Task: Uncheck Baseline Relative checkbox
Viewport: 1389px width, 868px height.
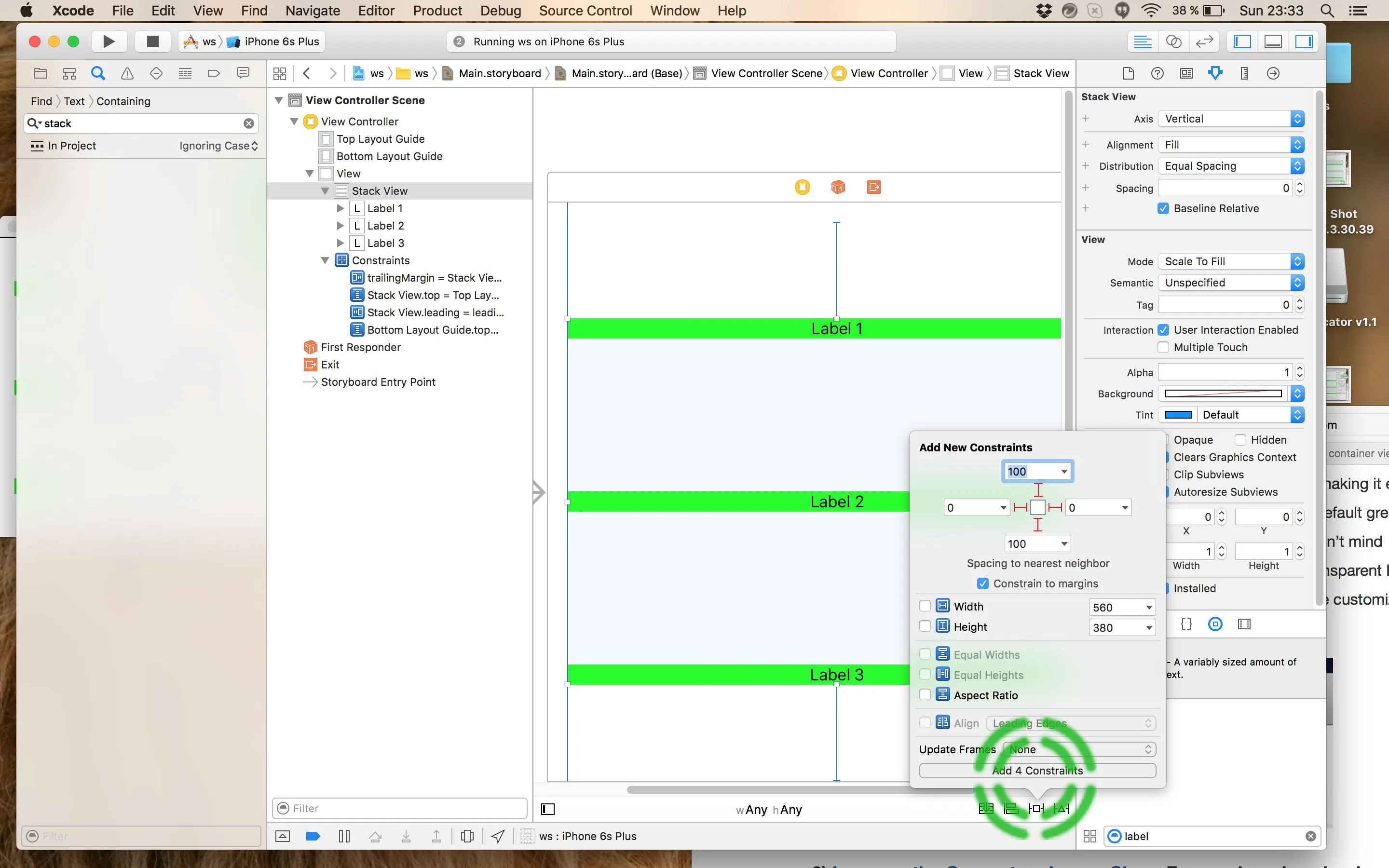Action: click(1163, 208)
